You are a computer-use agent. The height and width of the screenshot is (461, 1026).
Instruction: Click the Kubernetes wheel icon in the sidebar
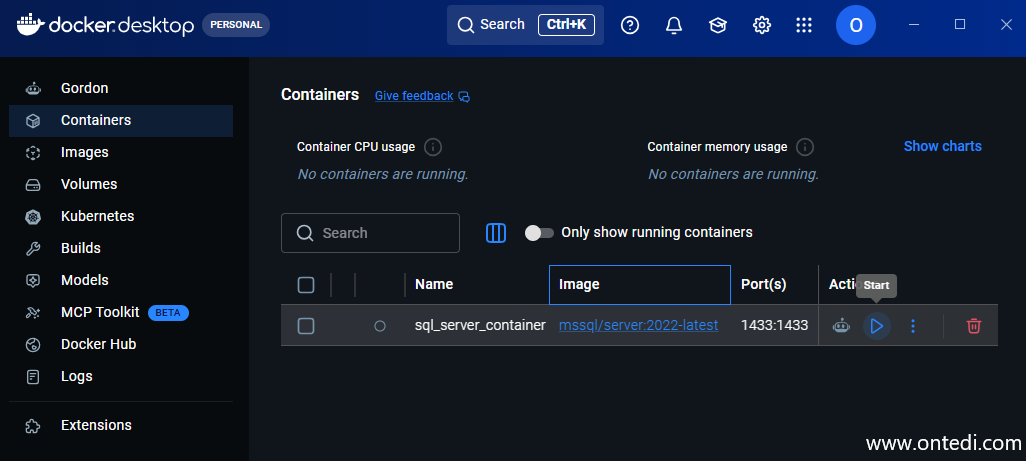[x=33, y=216]
